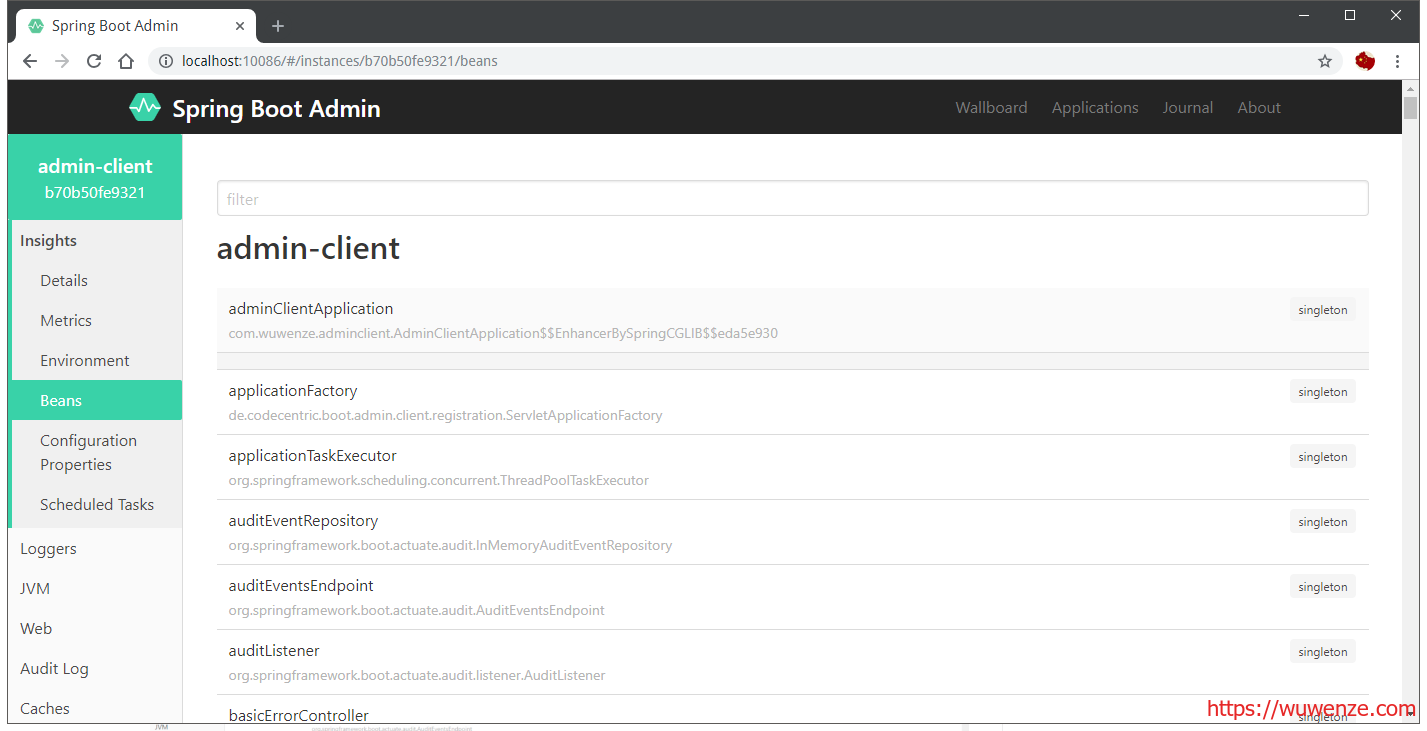Open Audit Log in the sidebar
This screenshot has height=731, width=1427.
(95, 668)
